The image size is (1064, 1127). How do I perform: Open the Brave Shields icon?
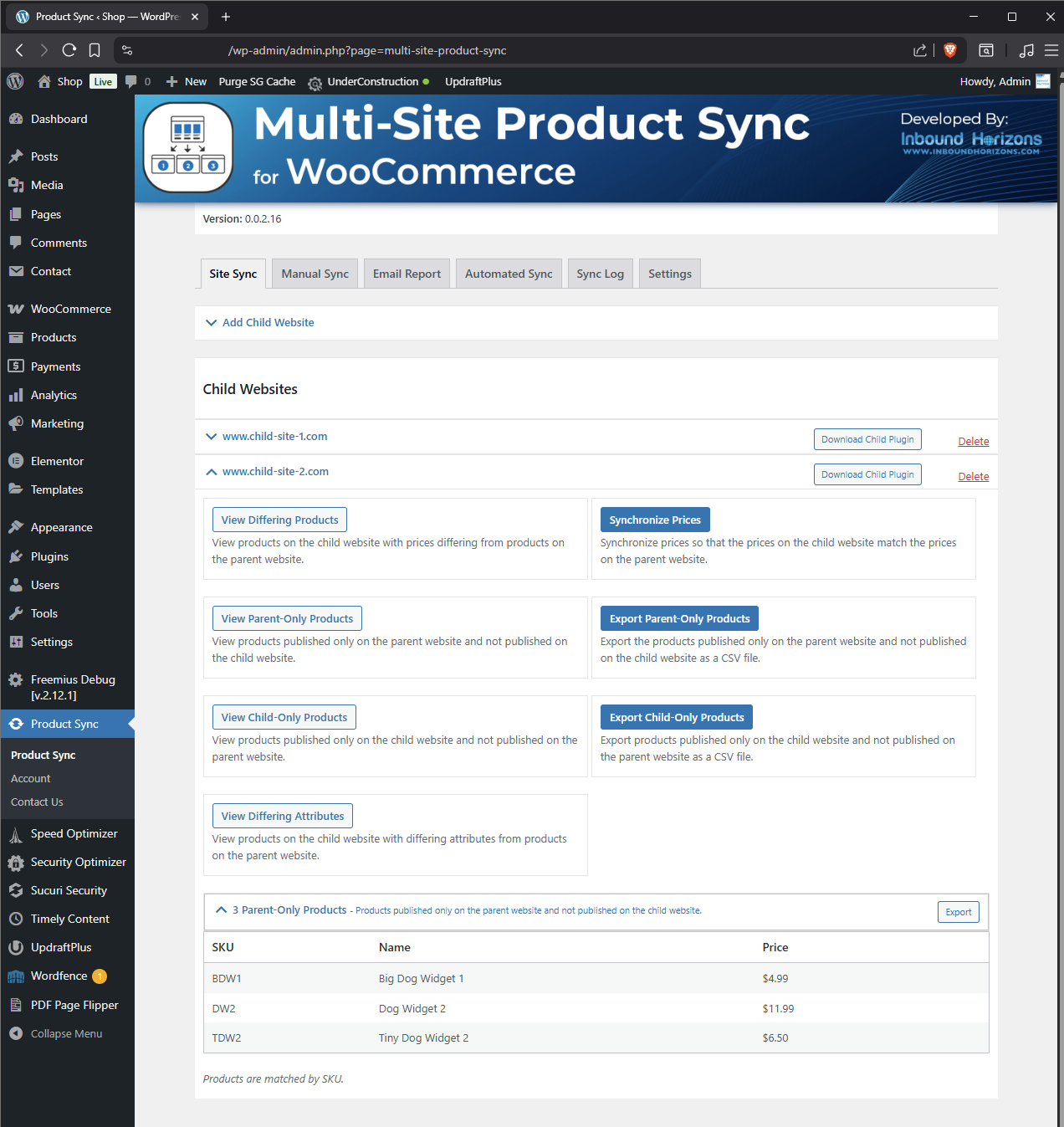[x=949, y=50]
